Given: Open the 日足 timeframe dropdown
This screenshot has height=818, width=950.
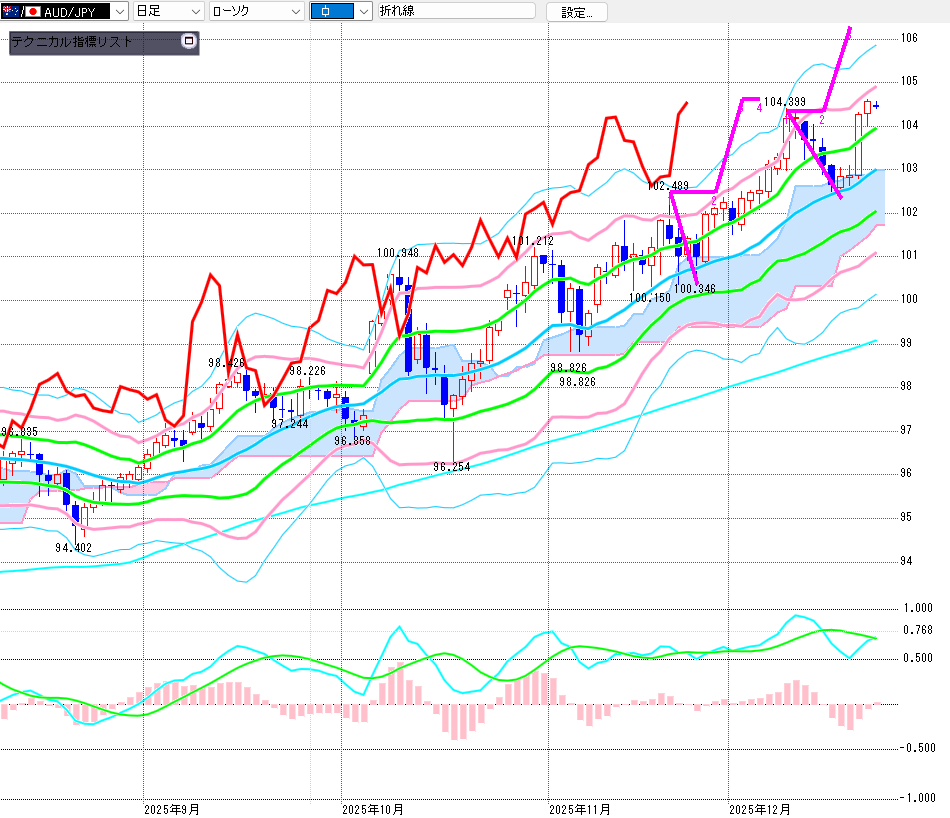Looking at the screenshot, I should click(193, 12).
